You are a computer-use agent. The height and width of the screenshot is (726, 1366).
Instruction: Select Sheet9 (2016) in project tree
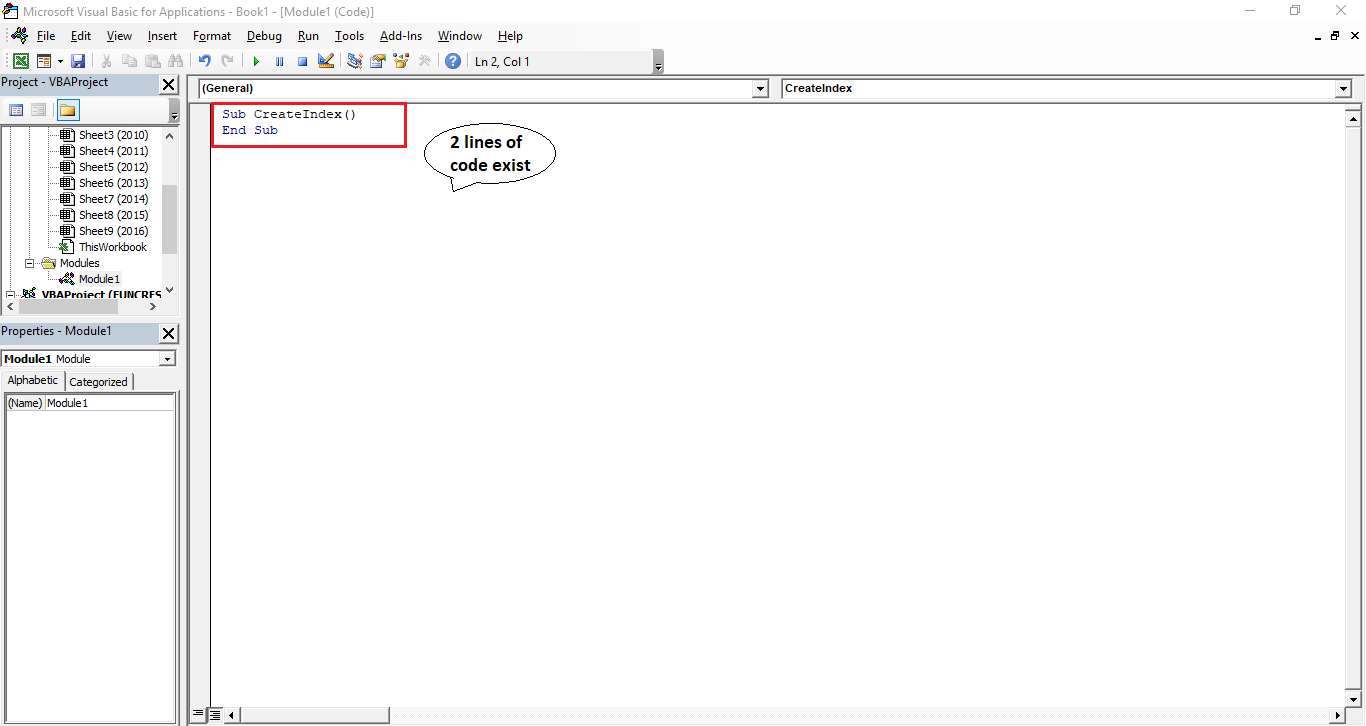[113, 231]
